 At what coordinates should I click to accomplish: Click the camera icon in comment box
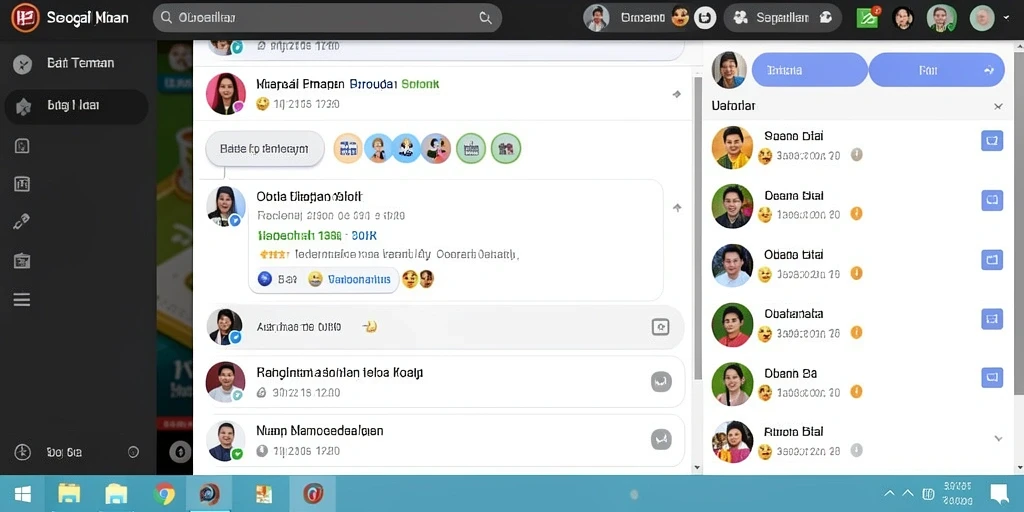point(660,327)
